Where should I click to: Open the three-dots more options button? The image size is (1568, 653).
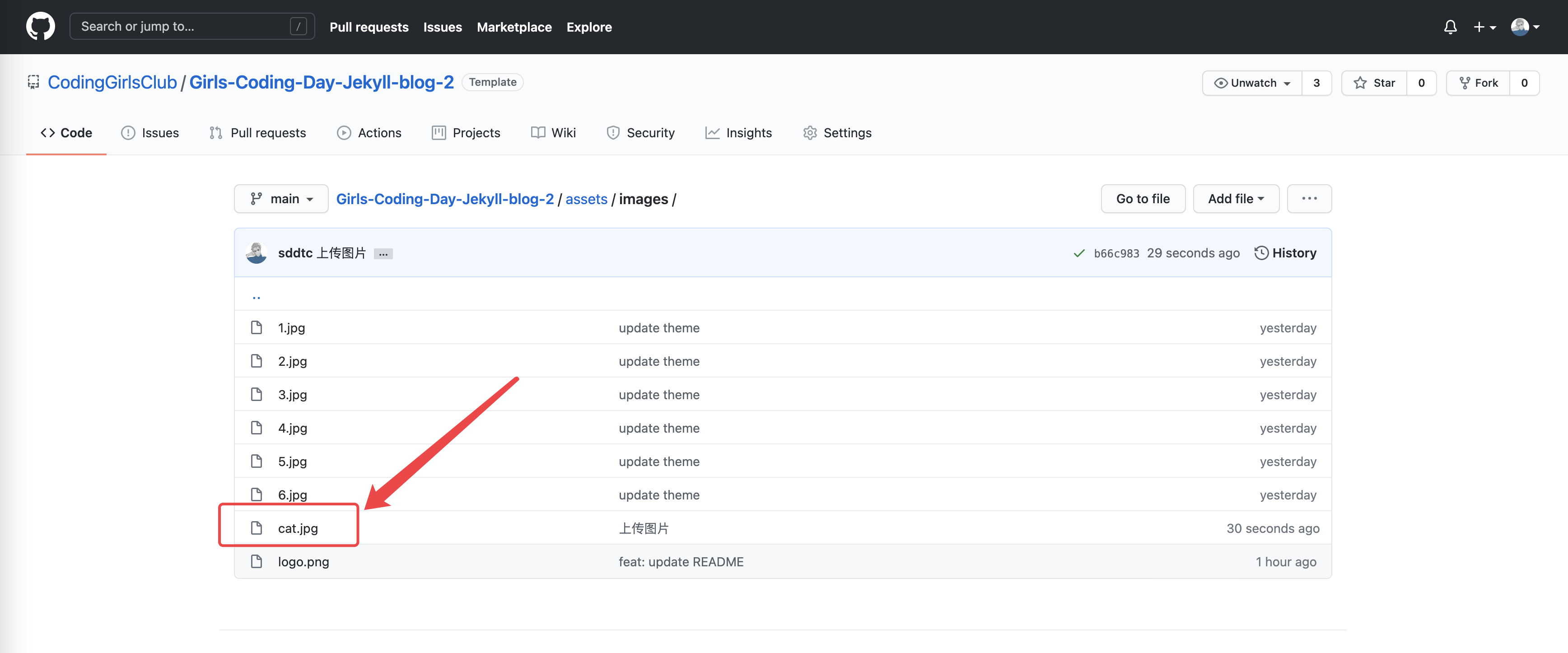1309,199
